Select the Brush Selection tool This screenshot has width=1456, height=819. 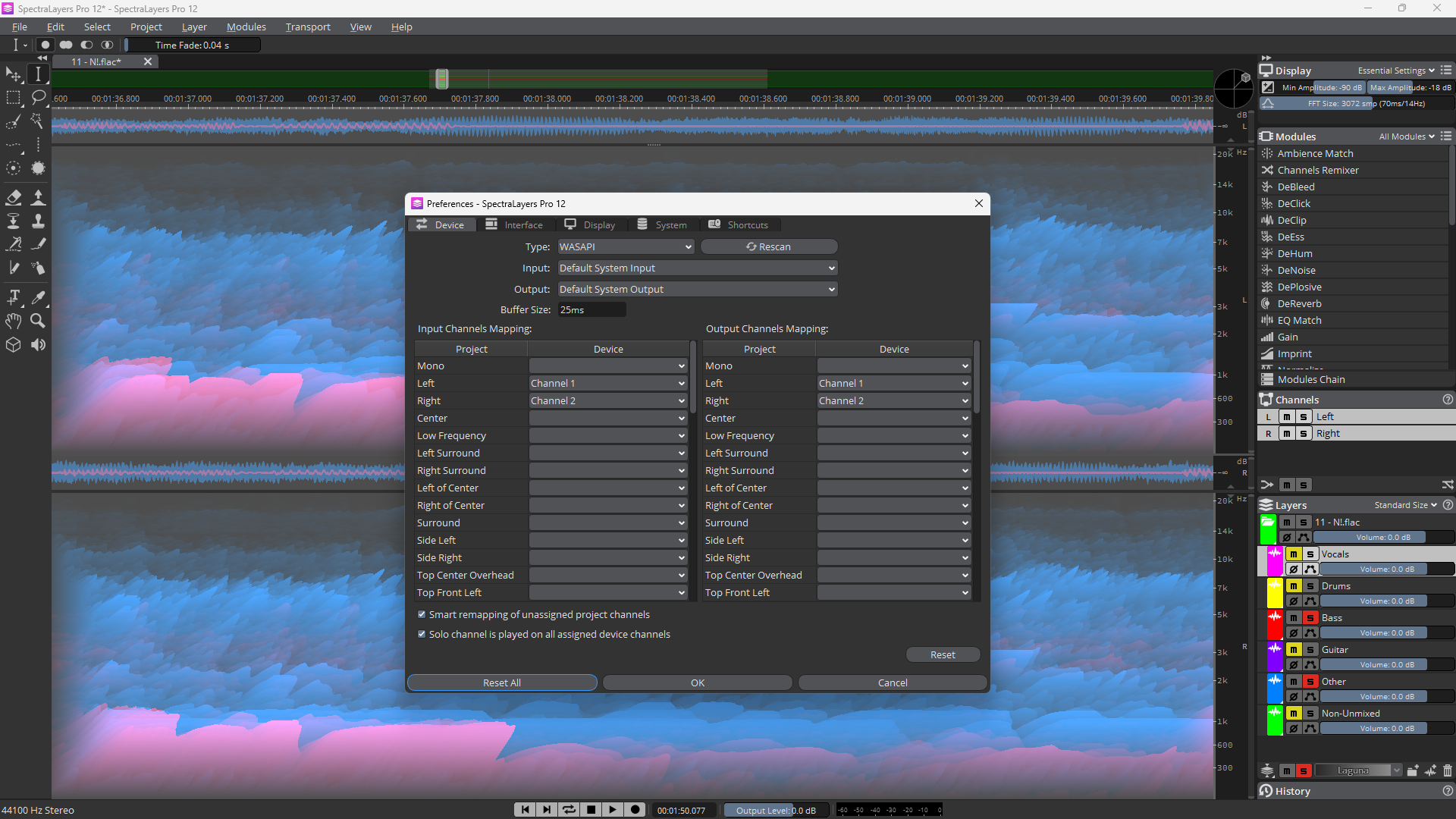point(14,121)
